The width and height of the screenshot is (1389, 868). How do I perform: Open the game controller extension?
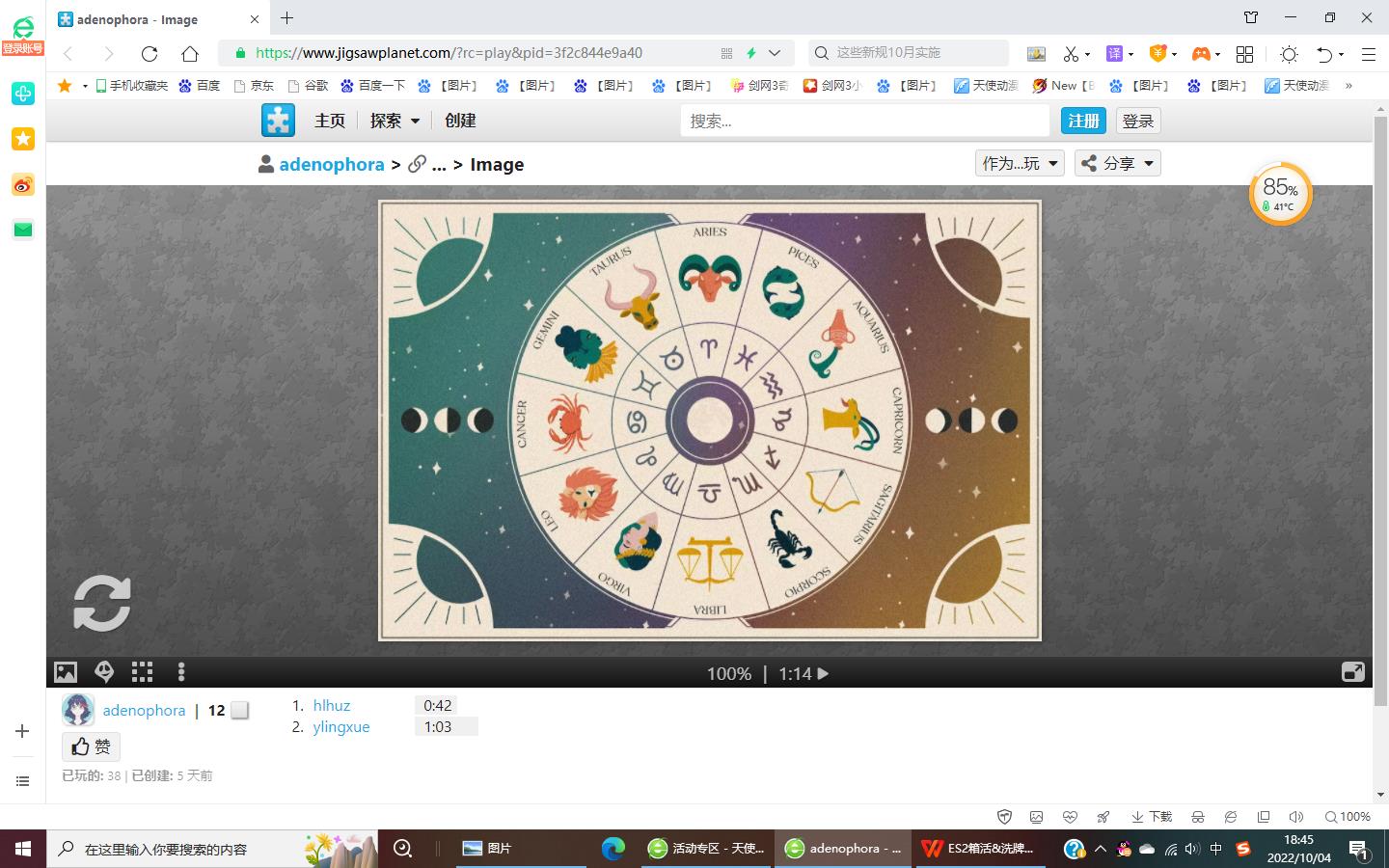pyautogui.click(x=1201, y=54)
